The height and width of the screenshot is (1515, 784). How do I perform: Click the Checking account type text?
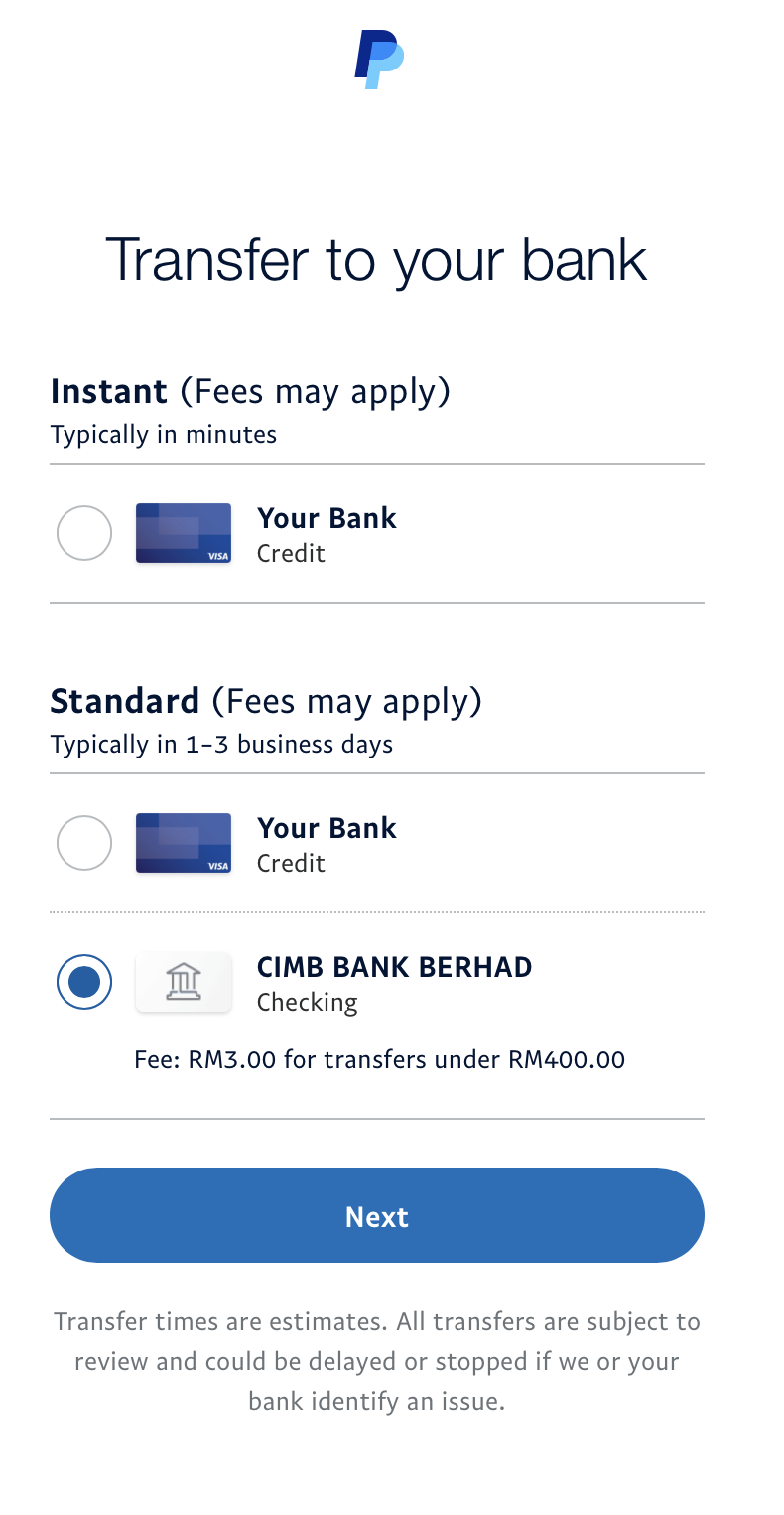pyautogui.click(x=307, y=1003)
